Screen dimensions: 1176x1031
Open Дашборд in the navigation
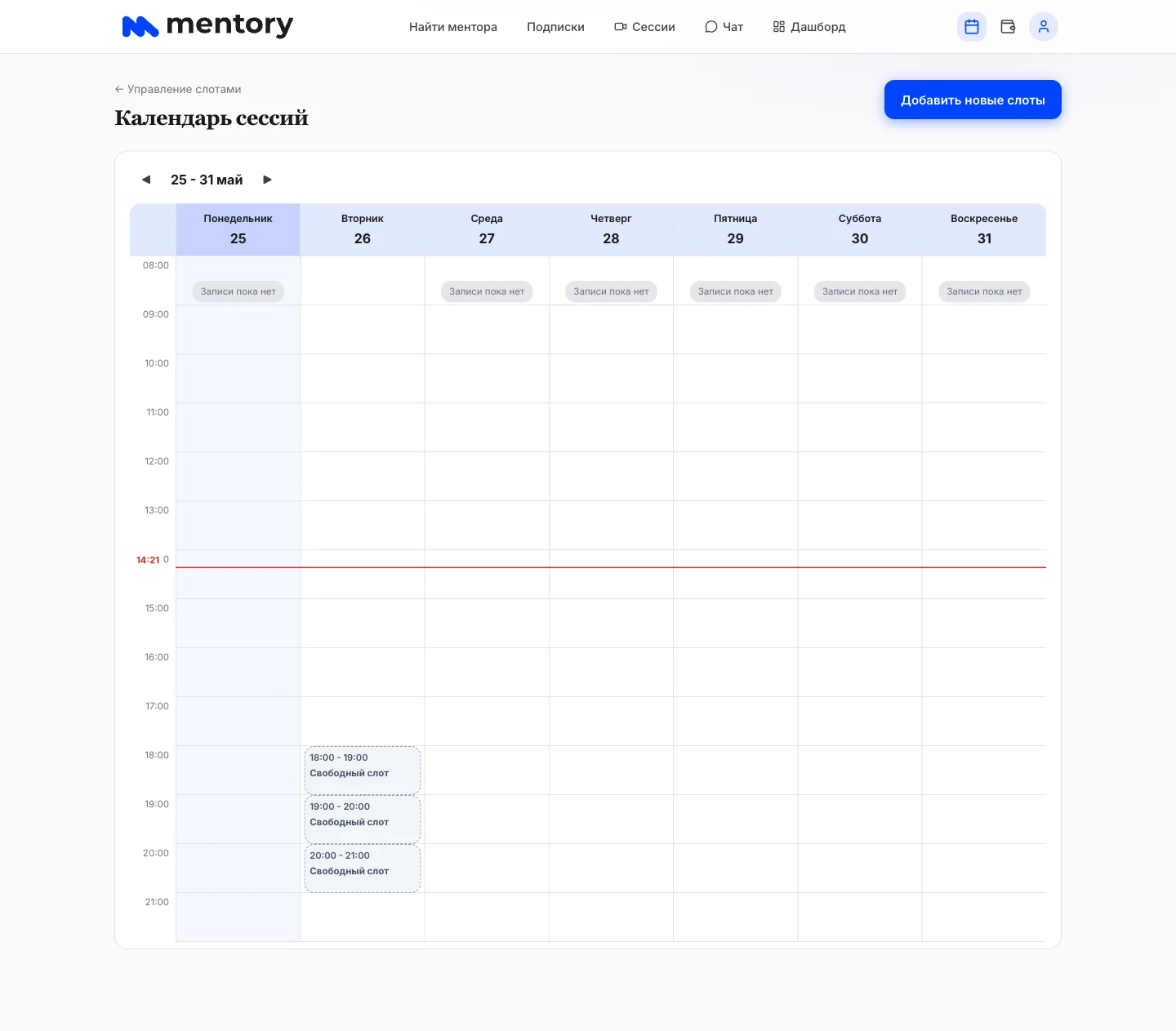click(x=809, y=27)
